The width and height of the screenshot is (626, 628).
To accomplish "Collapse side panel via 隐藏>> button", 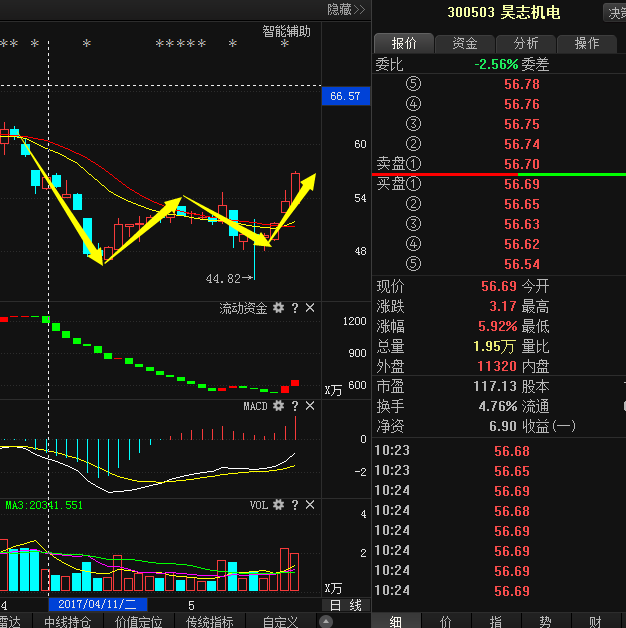I will (x=346, y=9).
